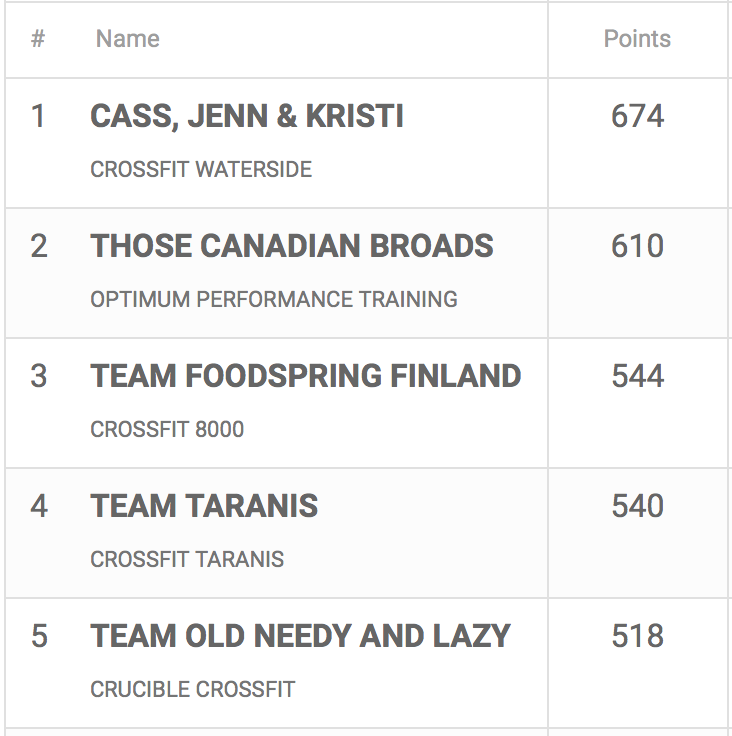
Task: Click rank number 1 cell
Action: coord(38,116)
